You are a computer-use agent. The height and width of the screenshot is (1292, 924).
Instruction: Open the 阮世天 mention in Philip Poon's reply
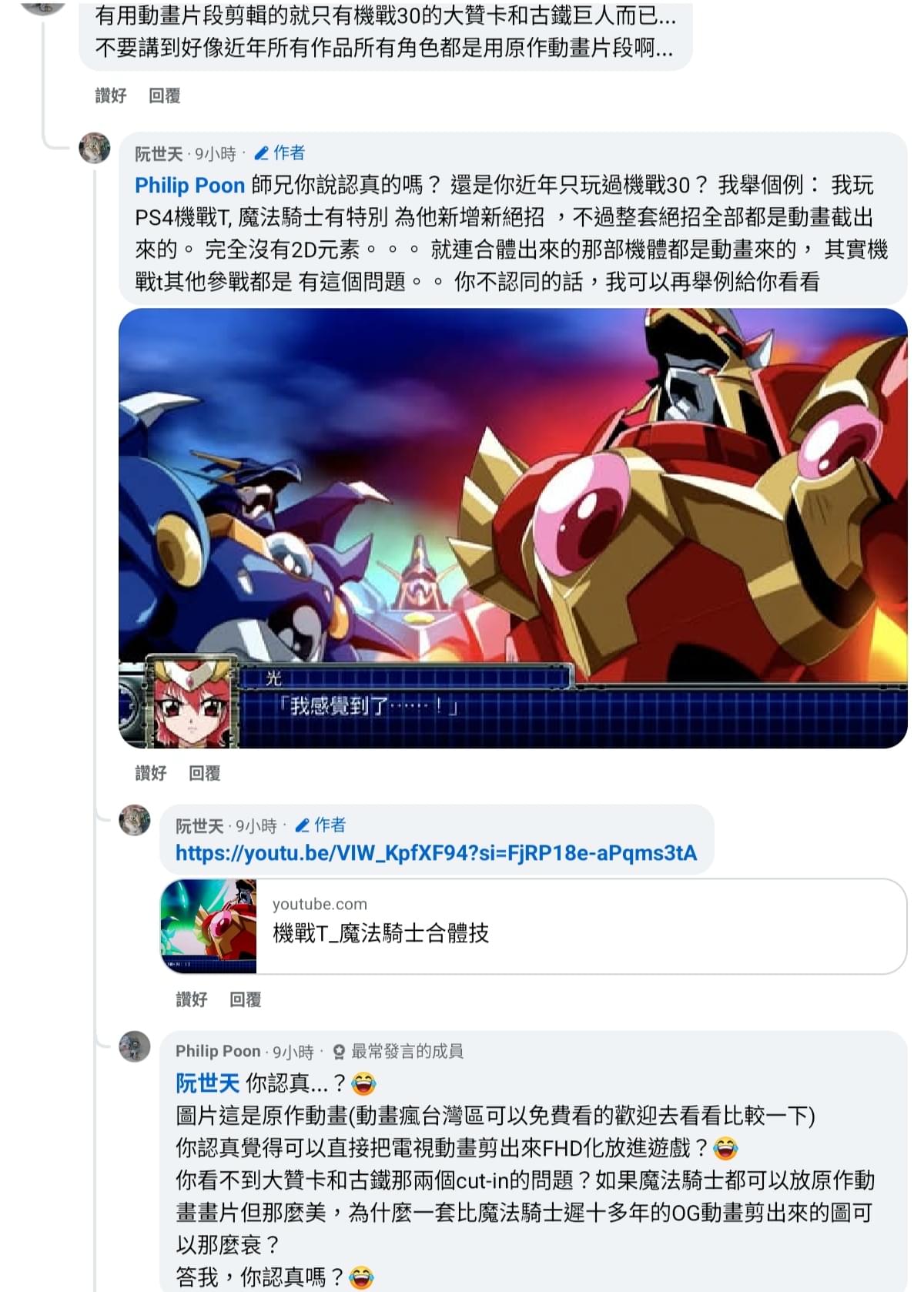(207, 1083)
